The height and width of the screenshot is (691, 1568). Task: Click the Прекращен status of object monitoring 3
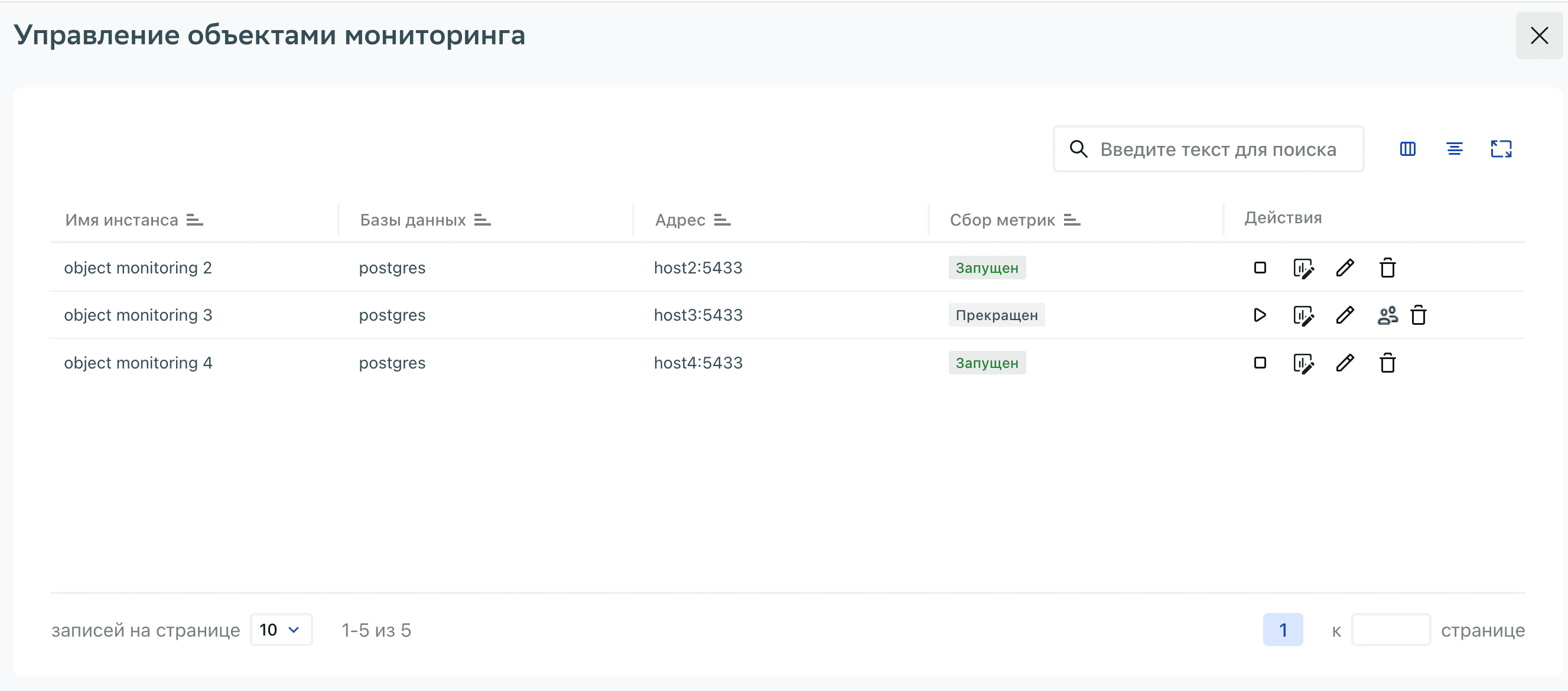tap(997, 315)
